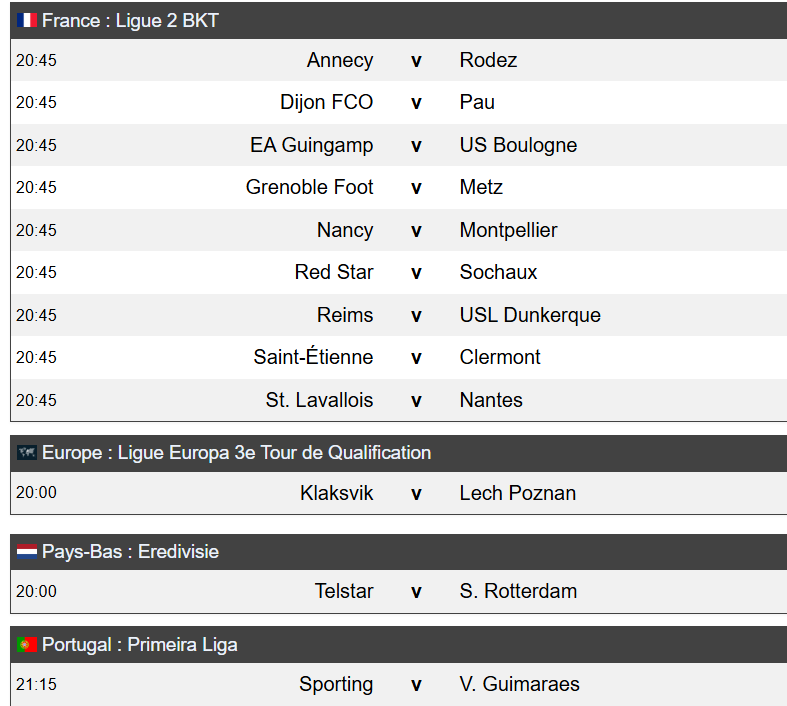This screenshot has width=787, height=706.
Task: Select the Rodez team name
Action: click(x=488, y=60)
